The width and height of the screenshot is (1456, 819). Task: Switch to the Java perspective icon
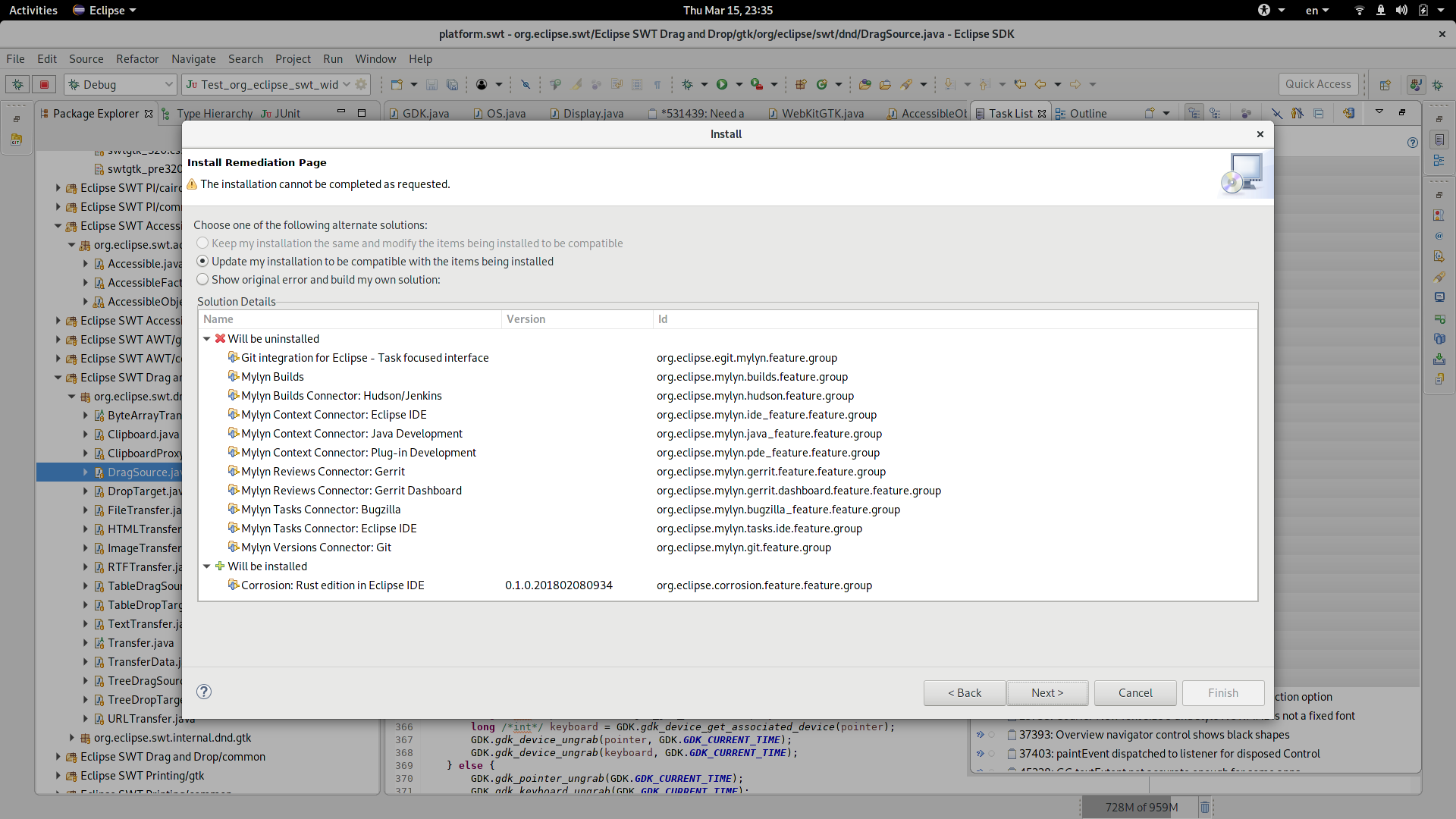(x=1415, y=84)
